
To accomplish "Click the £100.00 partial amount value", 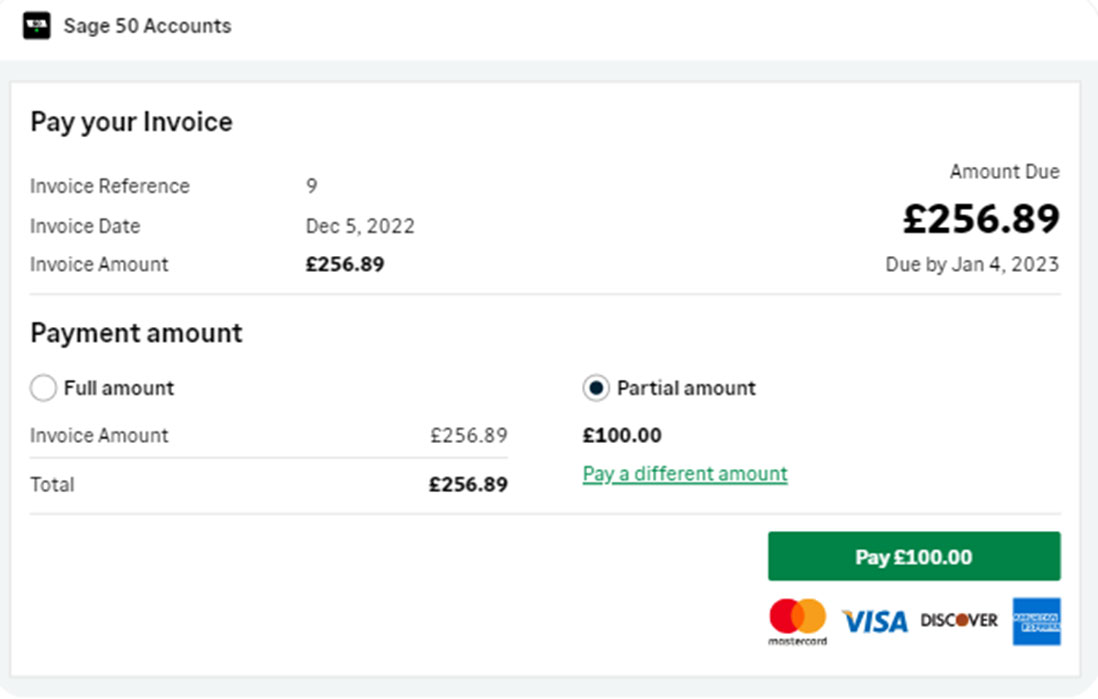I will click(622, 436).
